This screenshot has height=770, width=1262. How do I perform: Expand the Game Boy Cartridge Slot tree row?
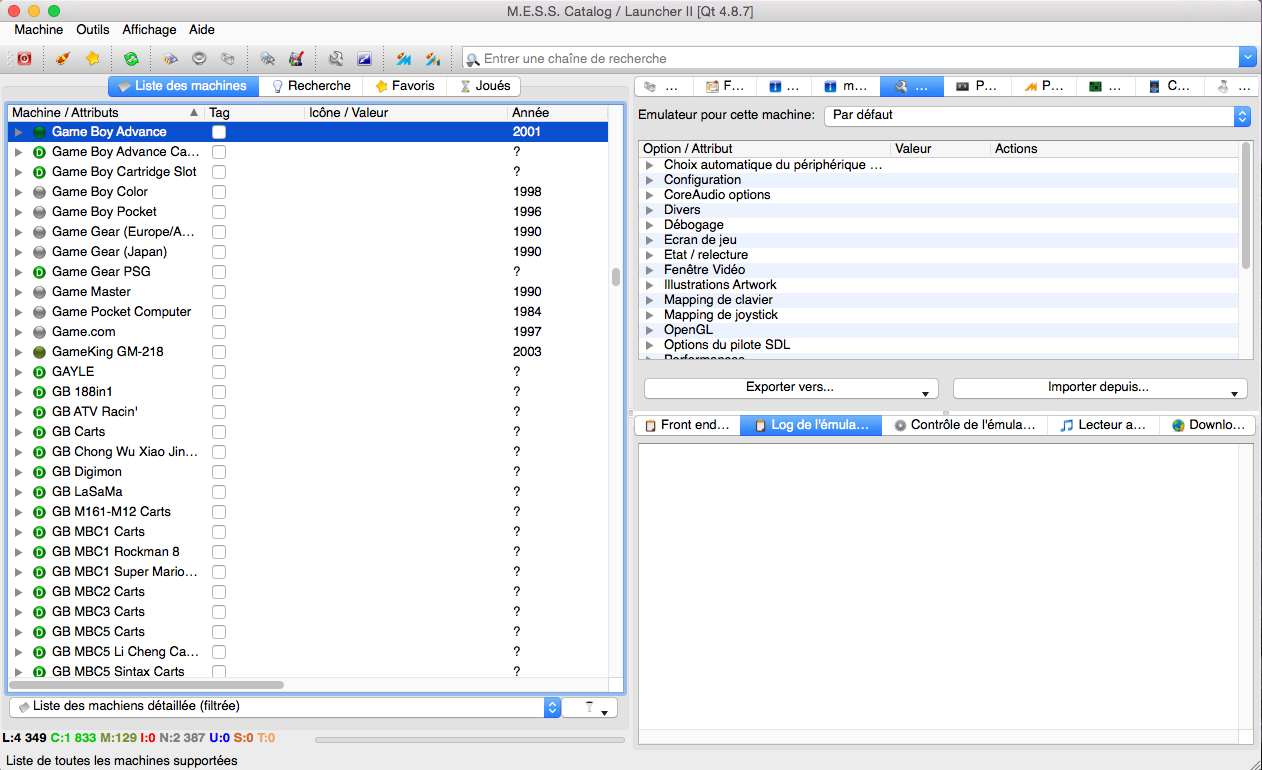pyautogui.click(x=18, y=172)
